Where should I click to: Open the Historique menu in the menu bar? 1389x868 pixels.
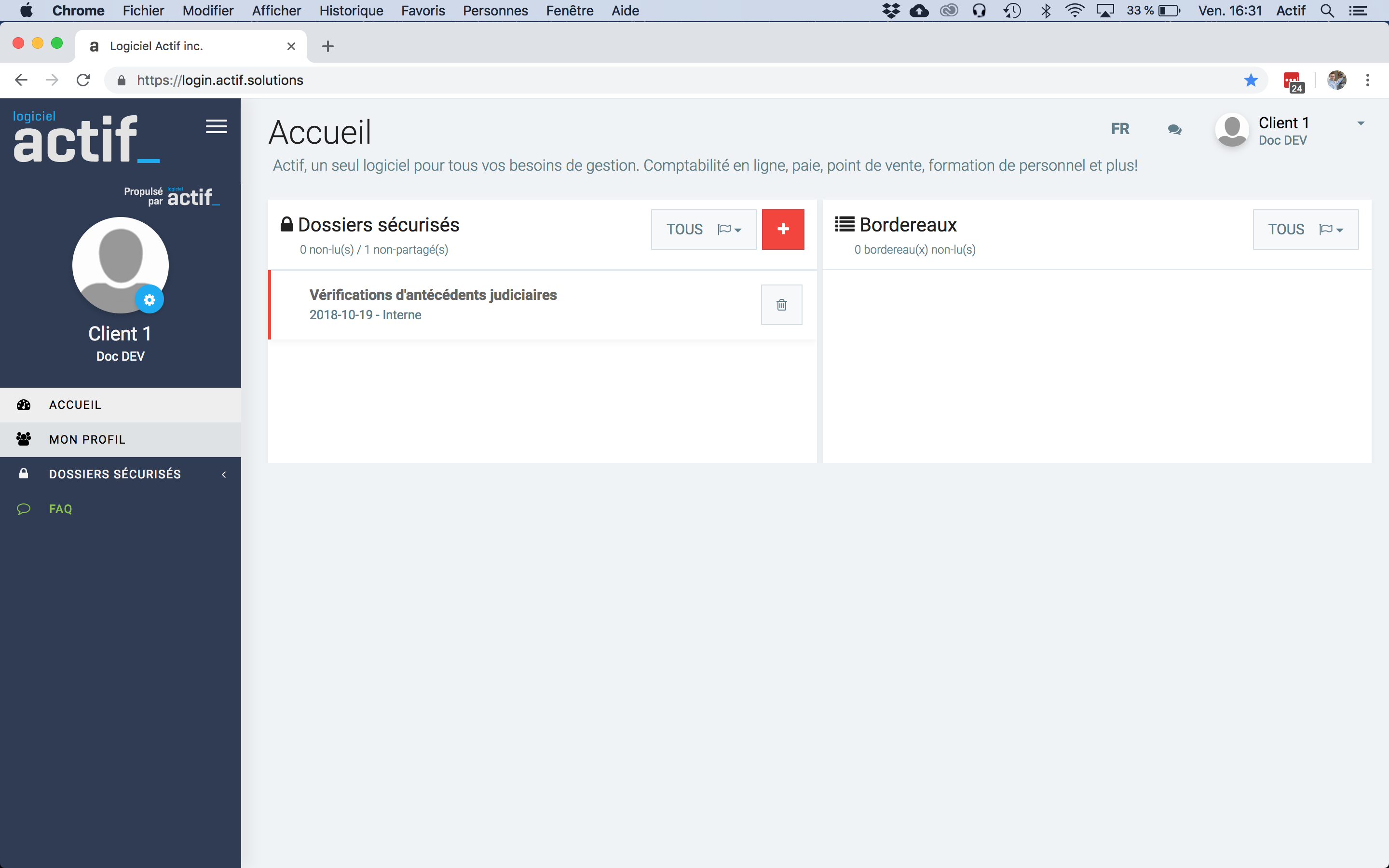(351, 11)
